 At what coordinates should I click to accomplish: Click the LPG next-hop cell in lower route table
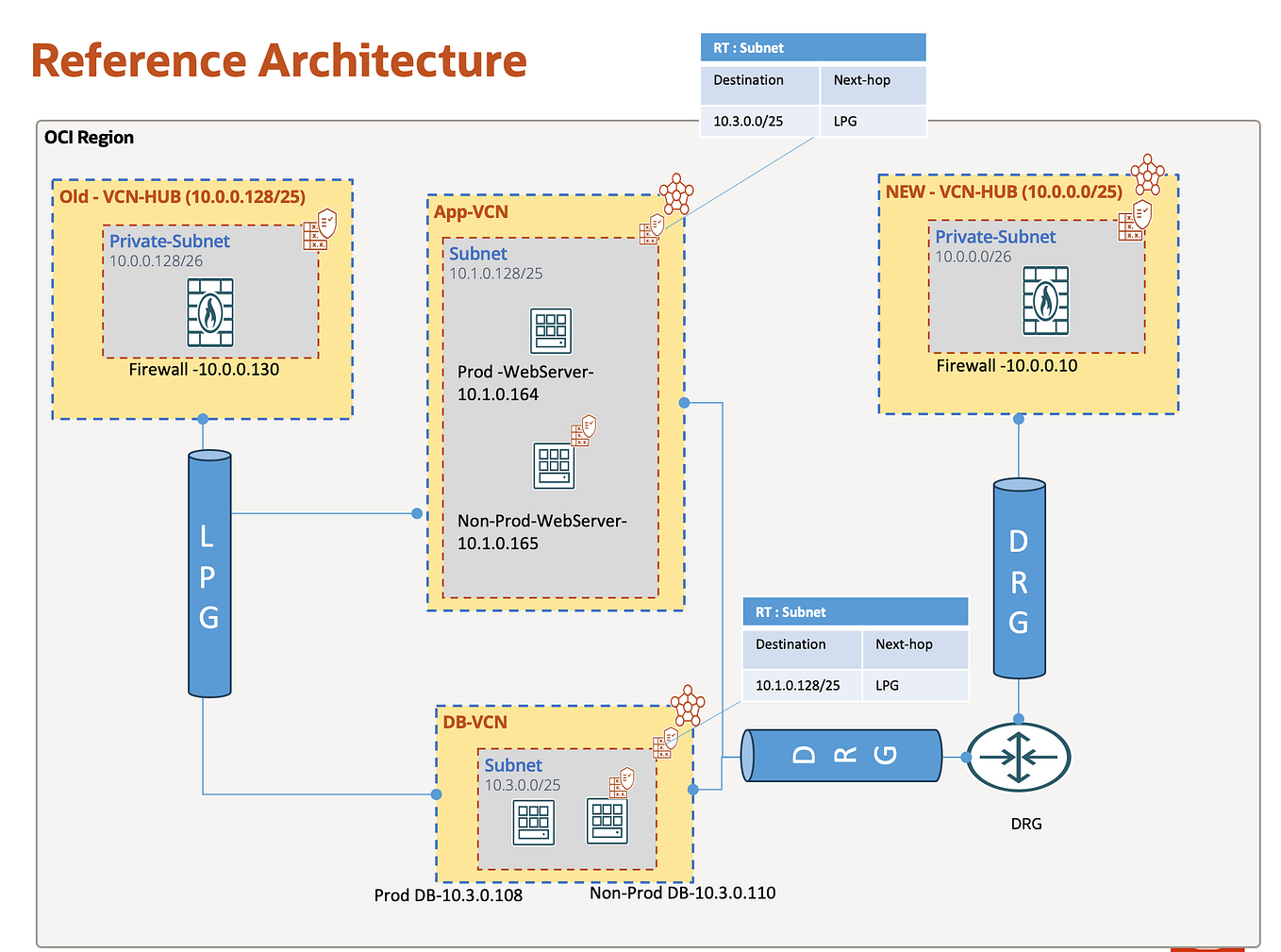pos(886,685)
